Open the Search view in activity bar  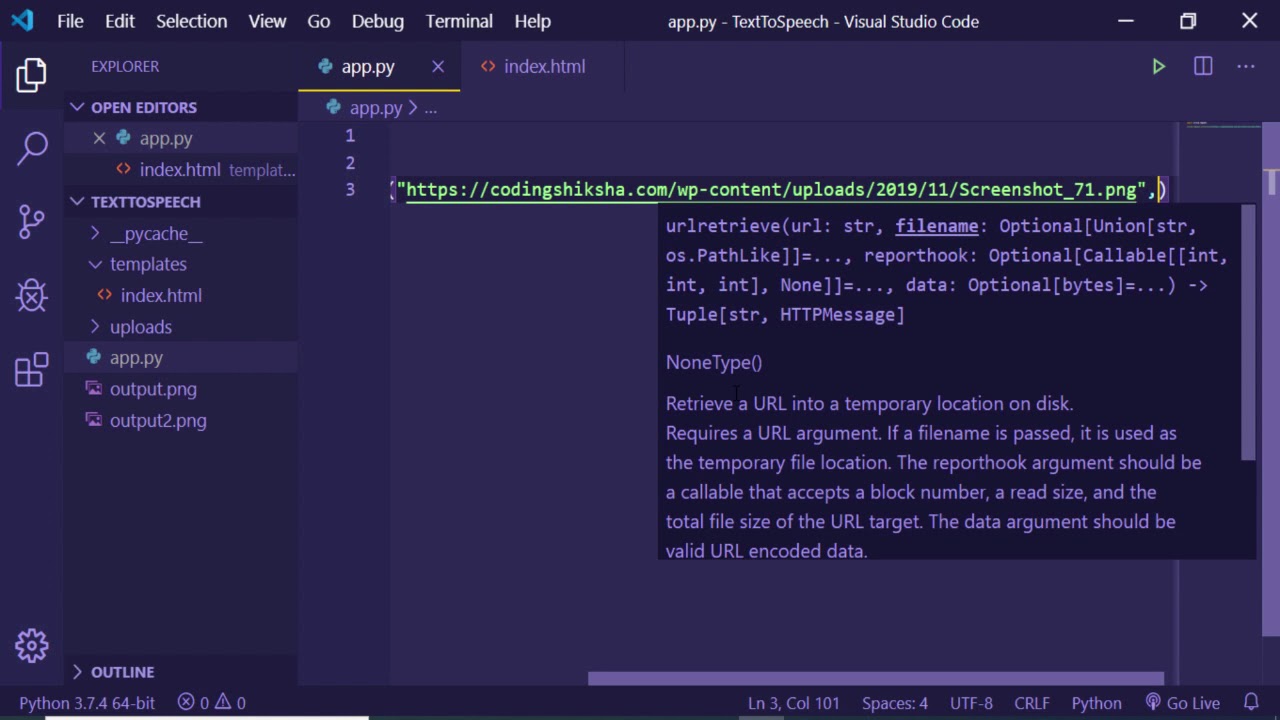[x=32, y=148]
